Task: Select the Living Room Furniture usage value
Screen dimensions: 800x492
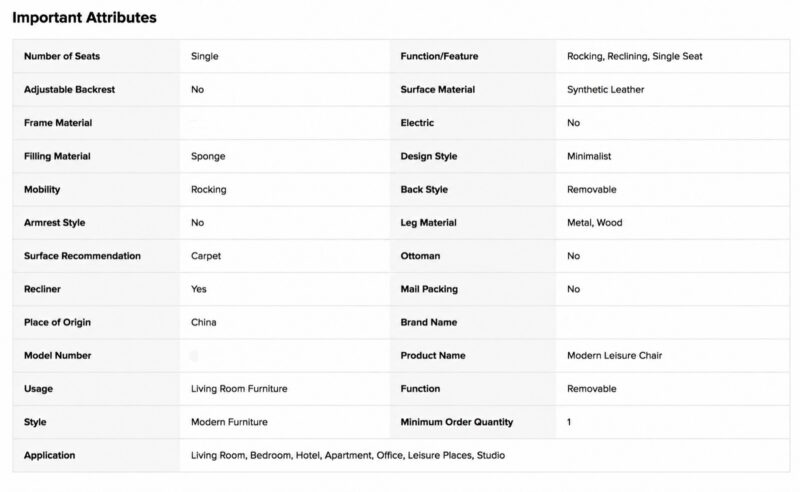Action: point(239,388)
